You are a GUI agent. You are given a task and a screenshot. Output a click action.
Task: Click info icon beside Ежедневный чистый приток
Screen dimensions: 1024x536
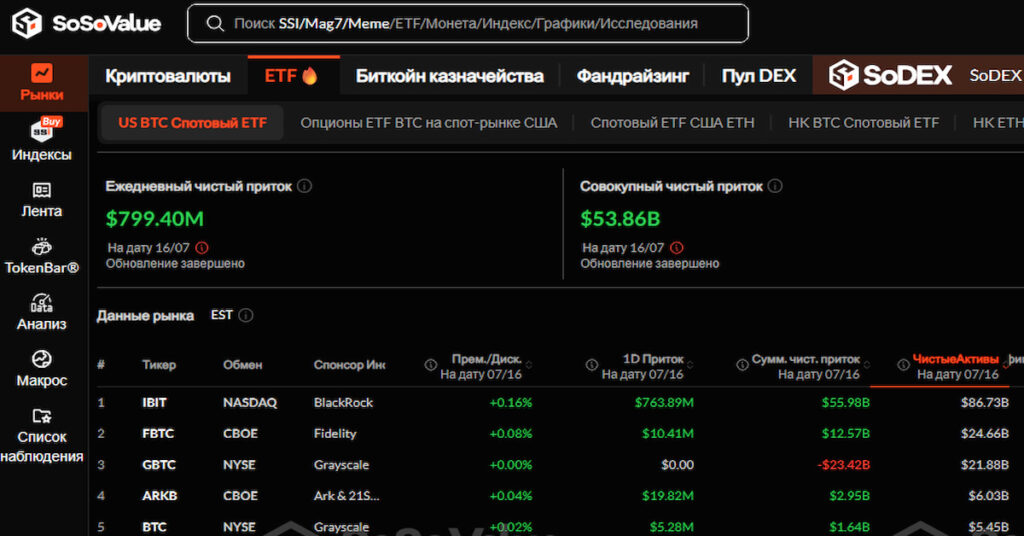(x=304, y=186)
